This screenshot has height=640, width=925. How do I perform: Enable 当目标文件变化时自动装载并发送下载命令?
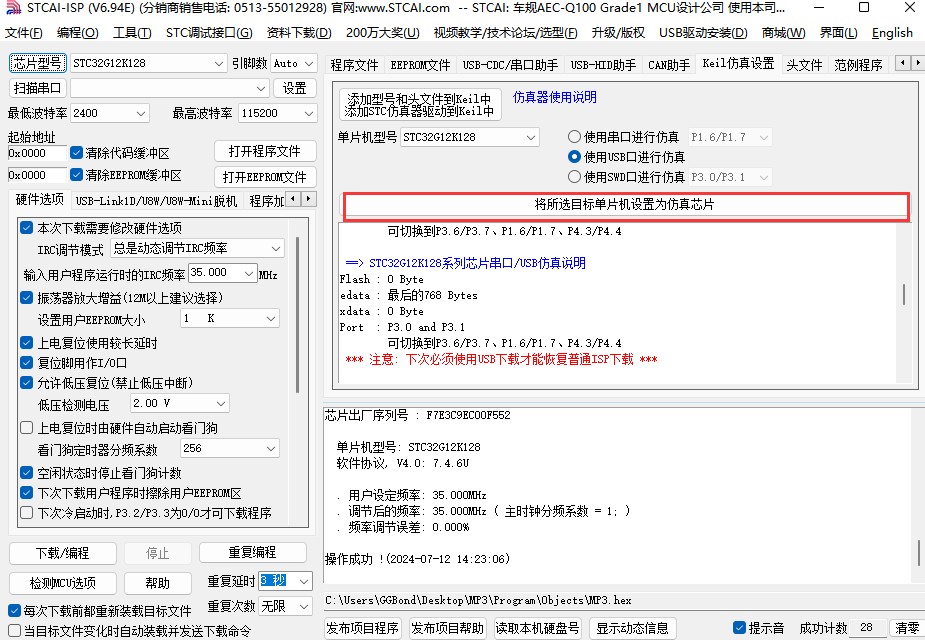tap(15, 631)
